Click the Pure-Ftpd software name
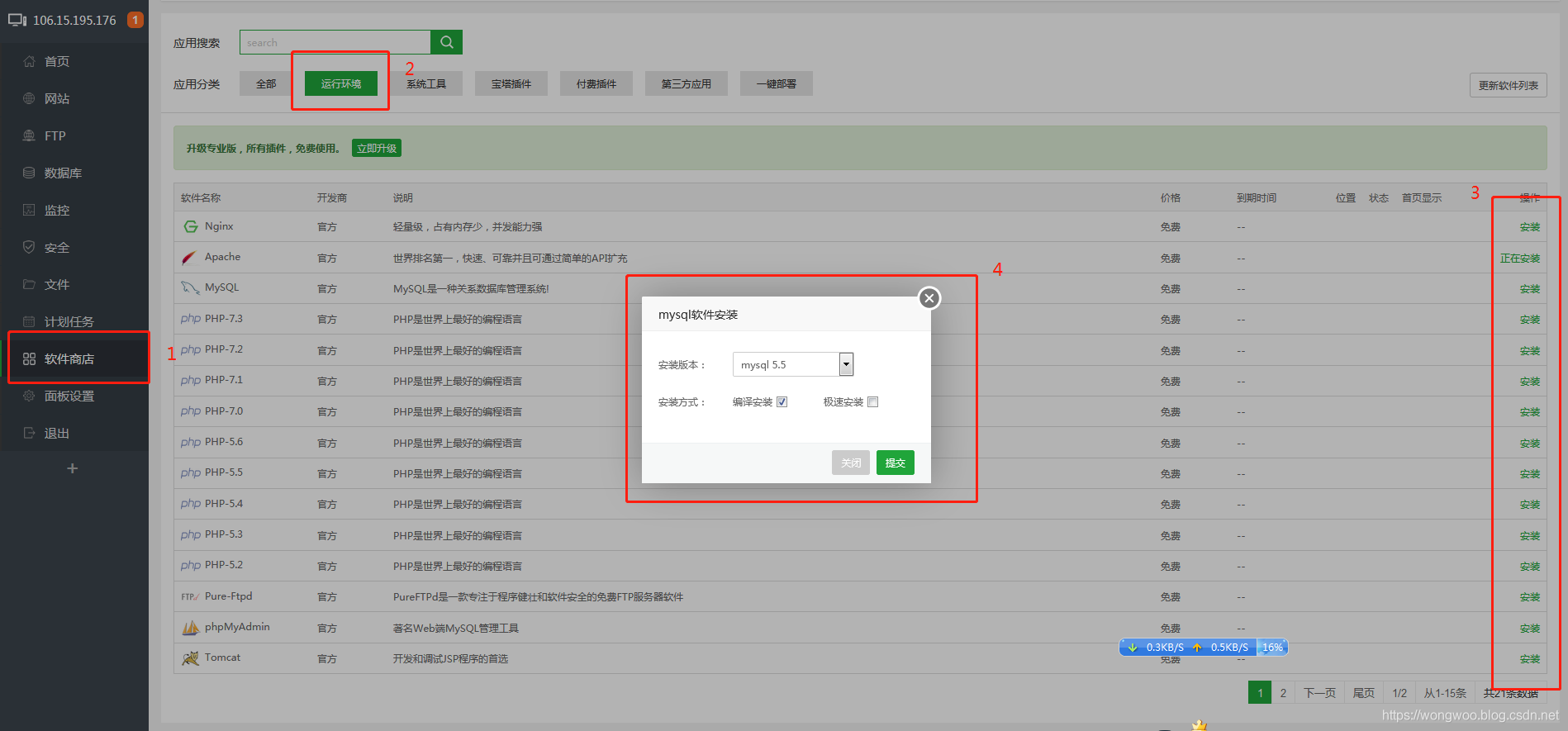 pos(229,596)
